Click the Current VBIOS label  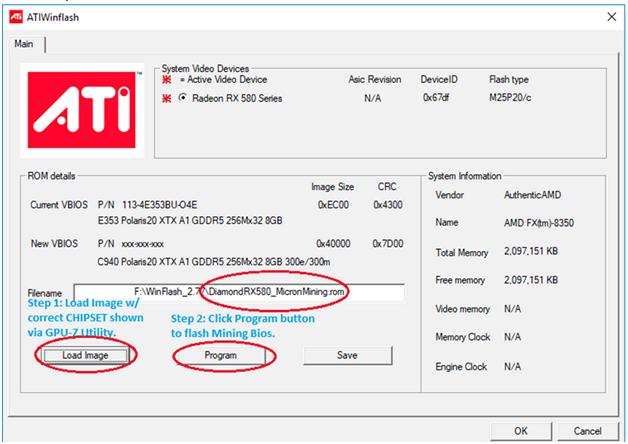click(x=59, y=205)
